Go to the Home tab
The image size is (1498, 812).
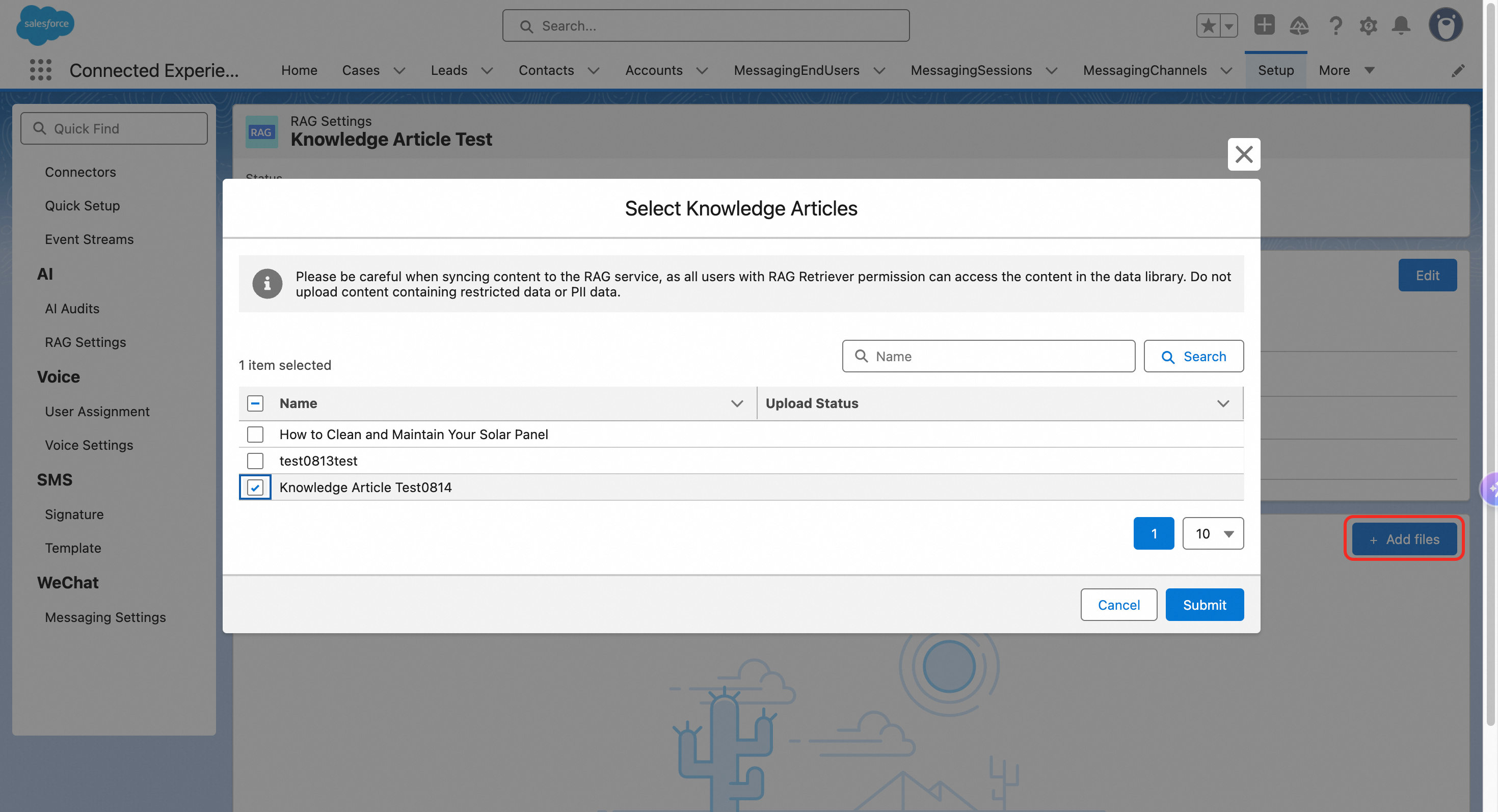point(300,70)
